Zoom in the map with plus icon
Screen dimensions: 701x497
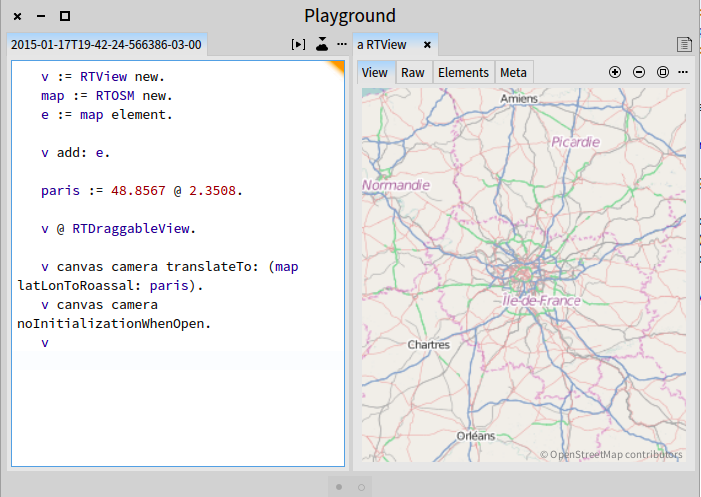615,73
